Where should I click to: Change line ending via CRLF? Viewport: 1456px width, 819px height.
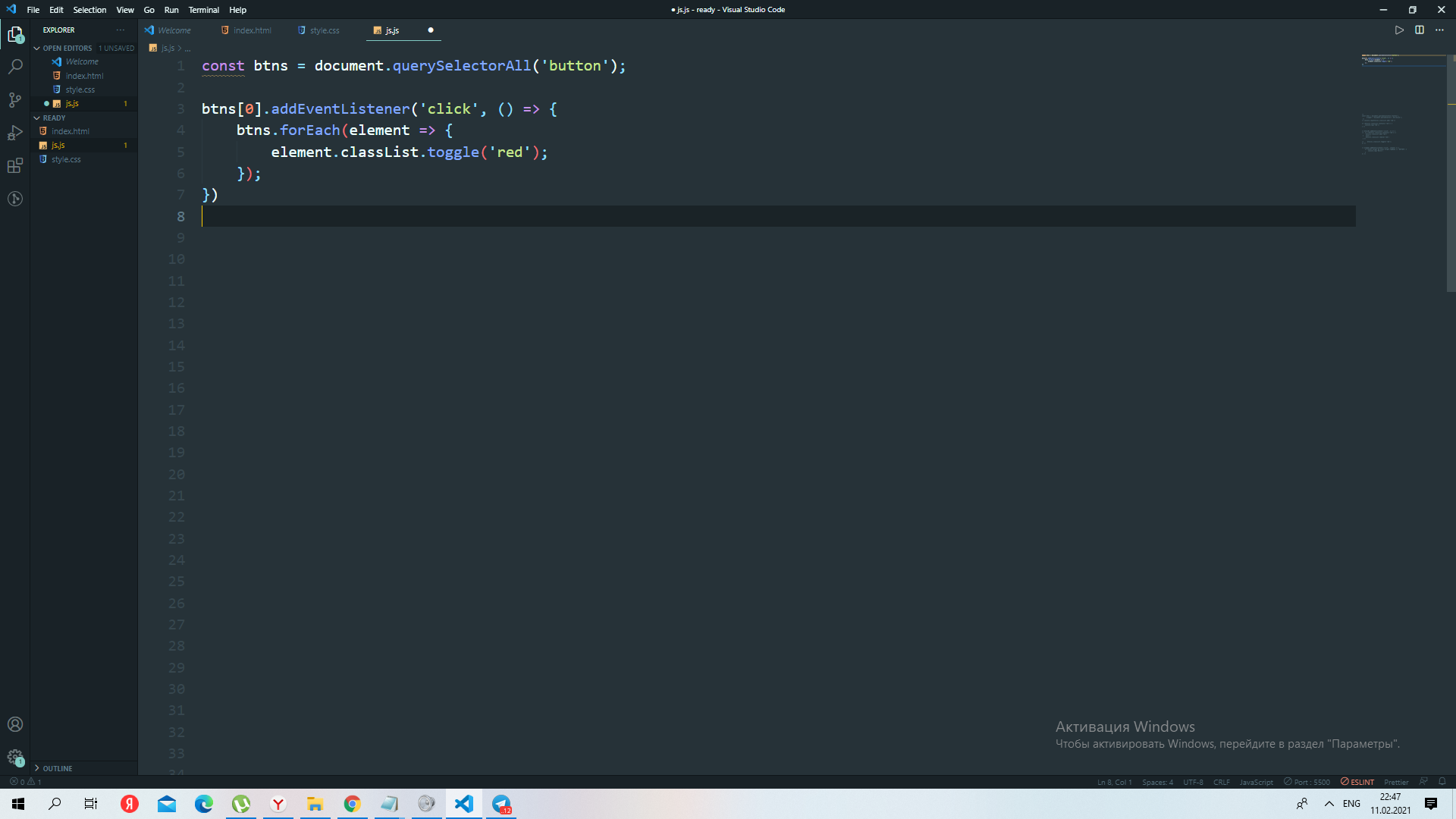click(1221, 782)
